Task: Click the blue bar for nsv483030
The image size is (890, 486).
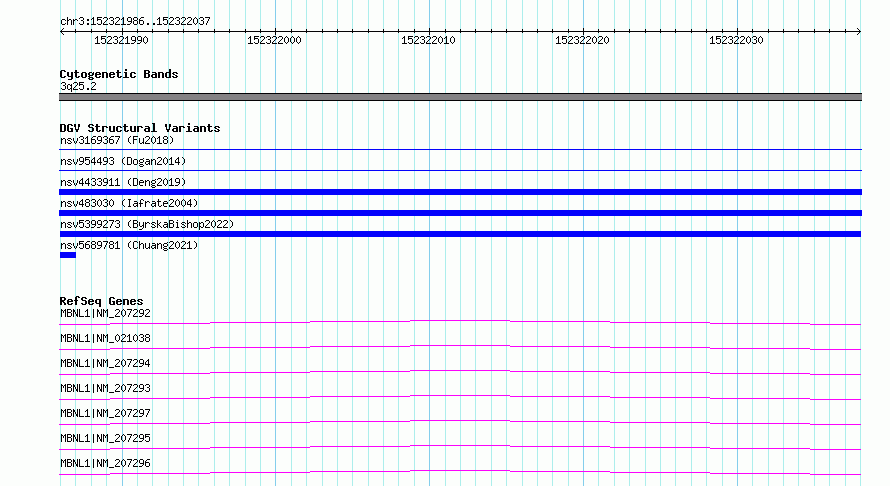Action: coord(460,213)
